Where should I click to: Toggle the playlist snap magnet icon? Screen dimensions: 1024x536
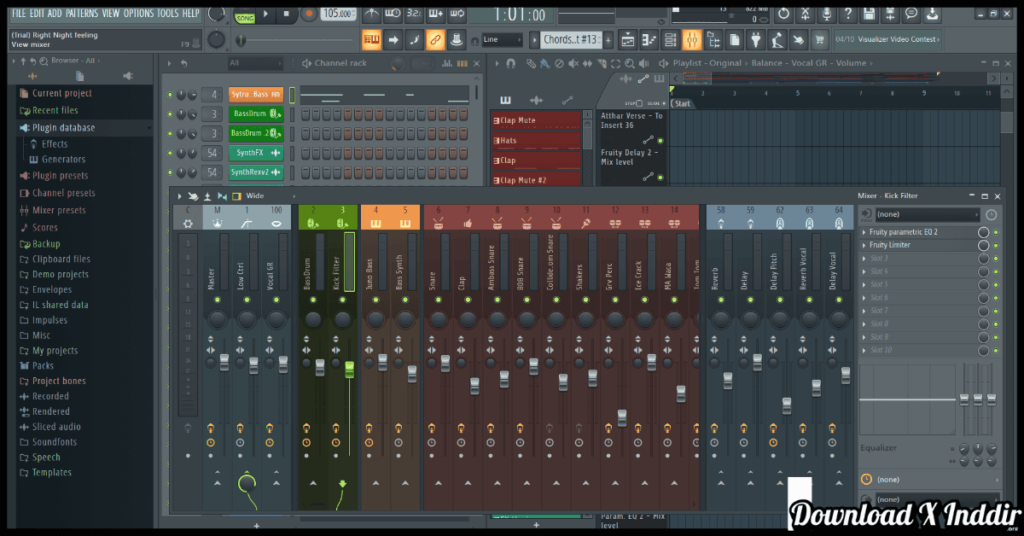(x=511, y=63)
